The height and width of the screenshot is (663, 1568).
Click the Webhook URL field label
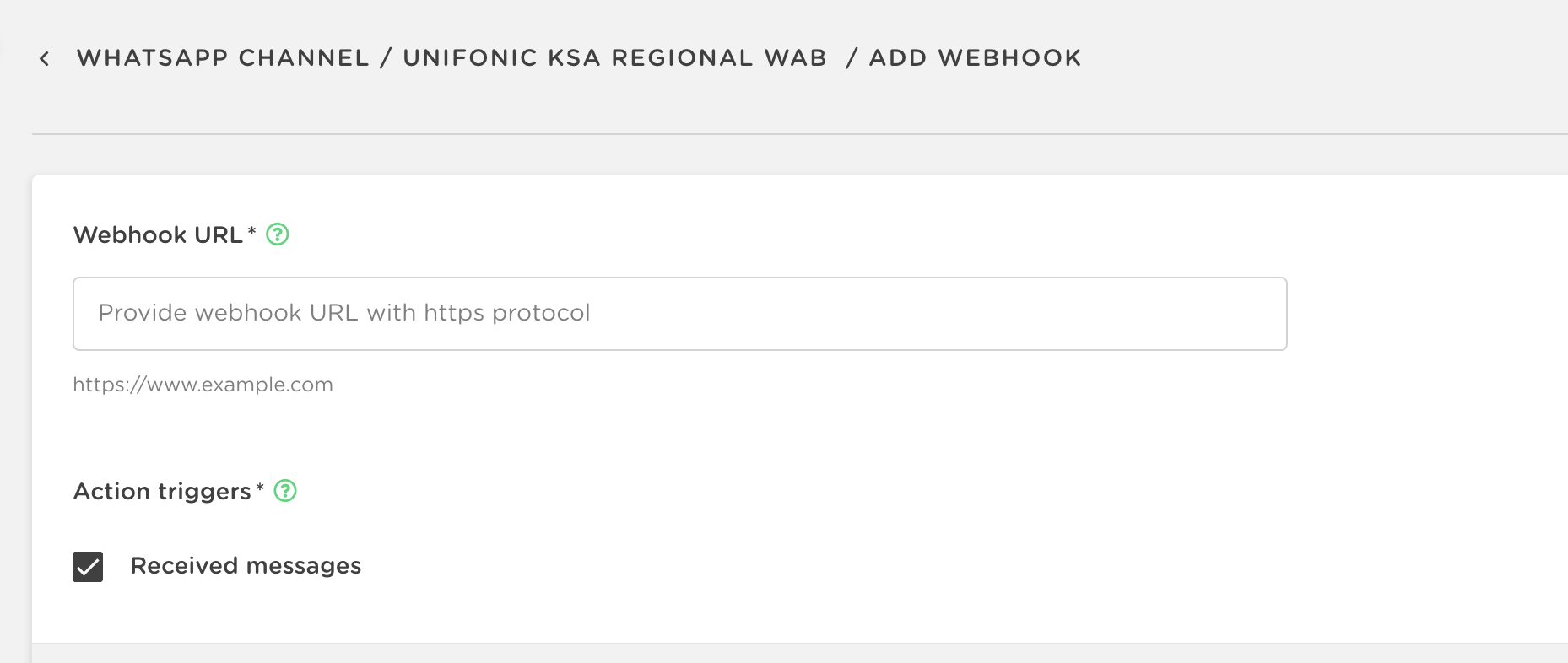click(x=158, y=235)
